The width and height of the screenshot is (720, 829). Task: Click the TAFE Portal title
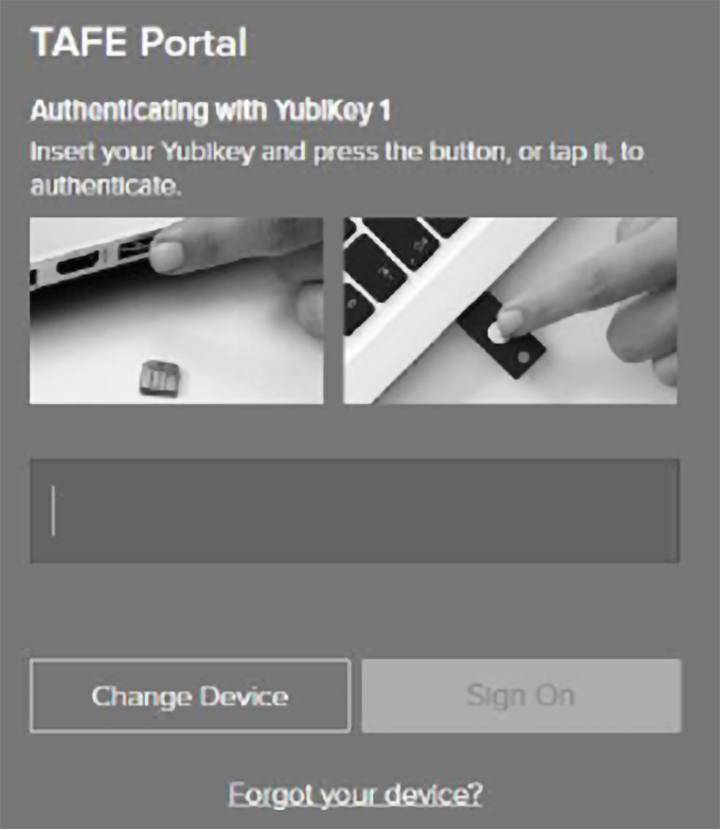pyautogui.click(x=139, y=42)
